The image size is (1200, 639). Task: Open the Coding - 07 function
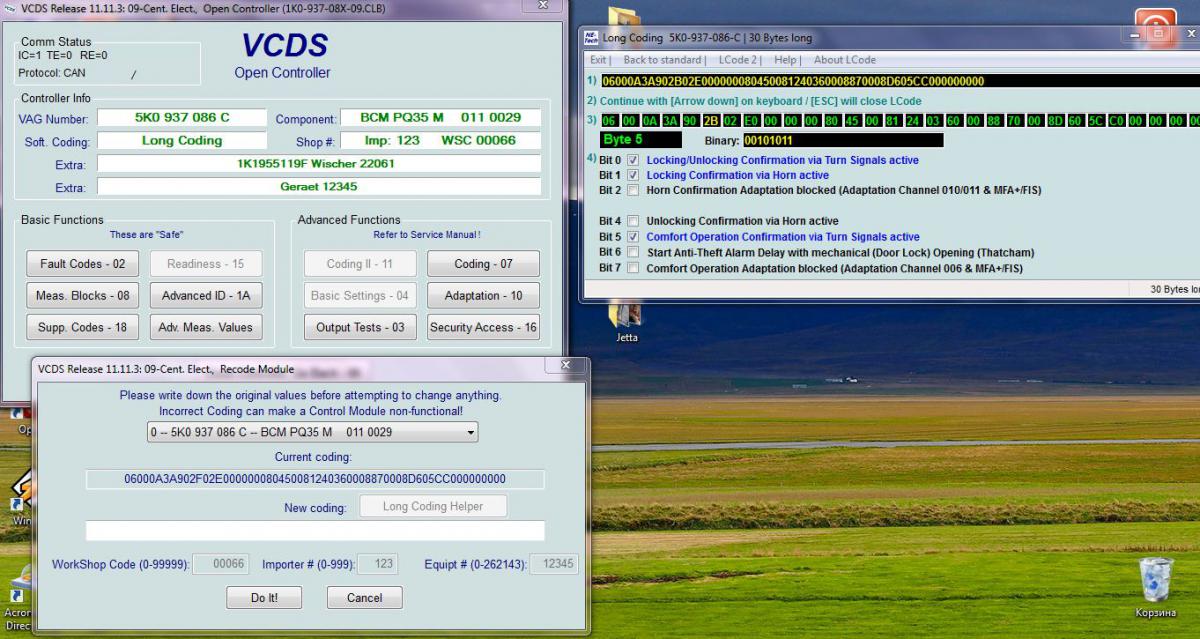pos(483,264)
